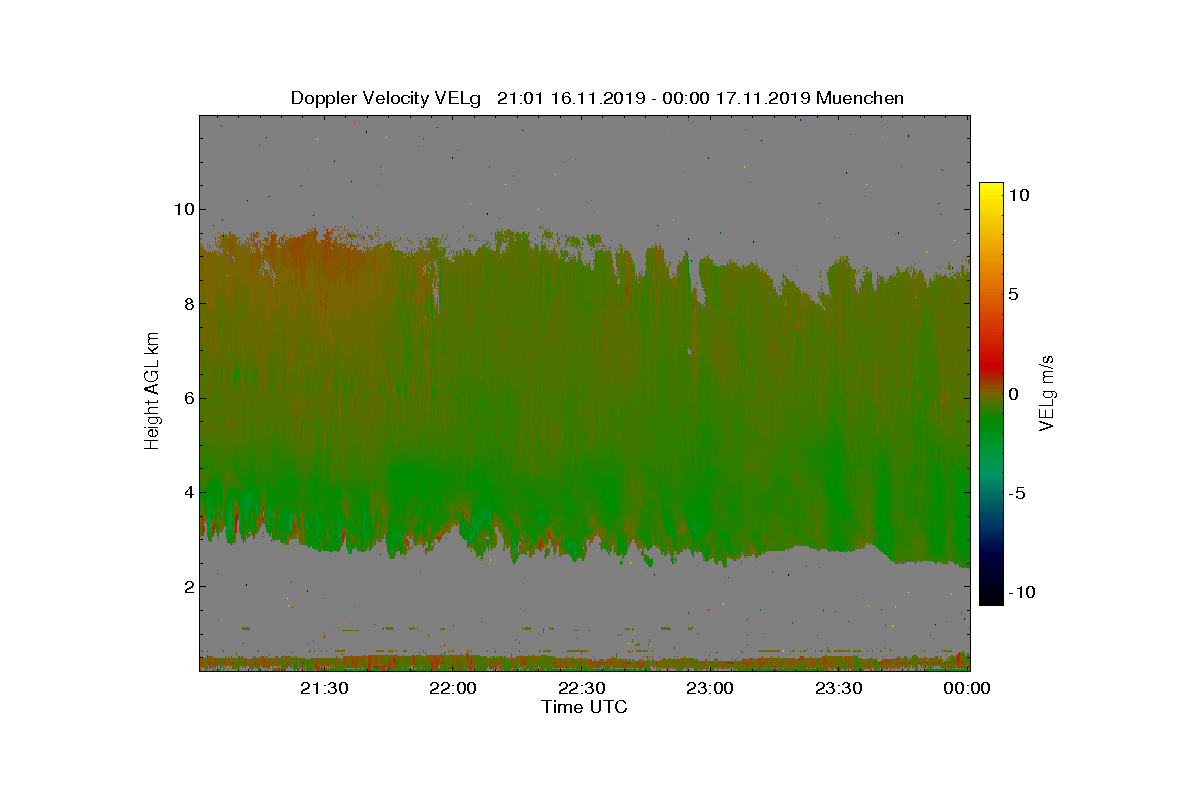1200x800 pixels.
Task: Click the height label '6' on y-axis
Action: click(188, 398)
